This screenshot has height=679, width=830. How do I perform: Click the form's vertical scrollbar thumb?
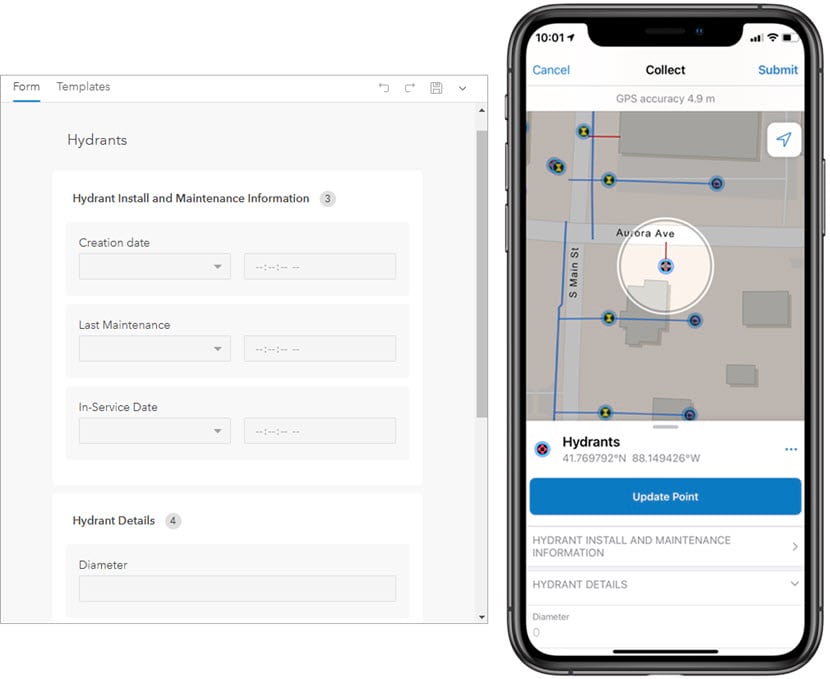pyautogui.click(x=482, y=274)
